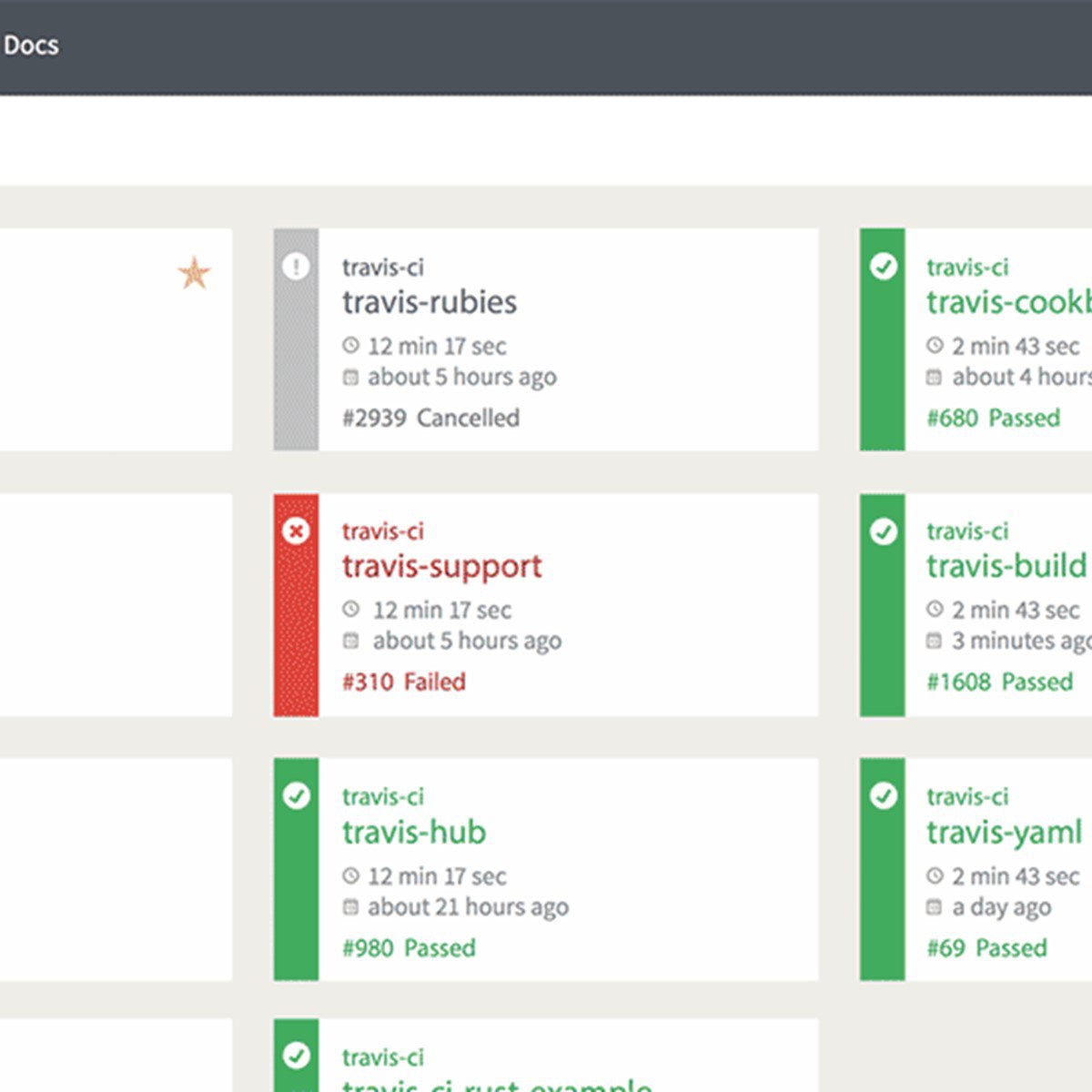Click clock icon on travis-yaml card

pyautogui.click(x=935, y=875)
